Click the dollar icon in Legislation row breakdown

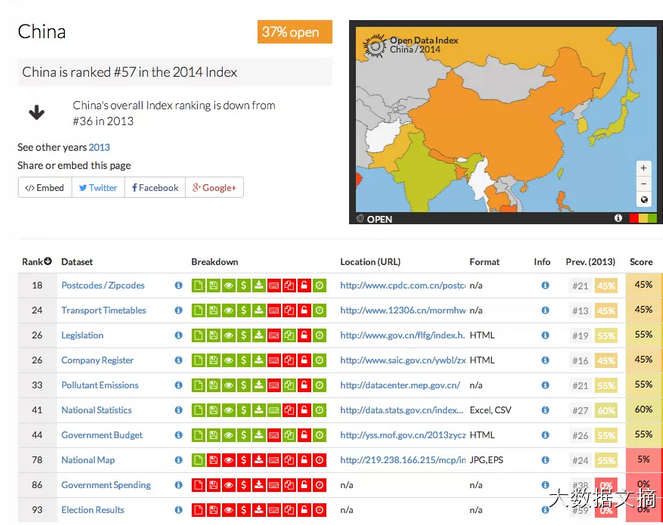pos(244,336)
